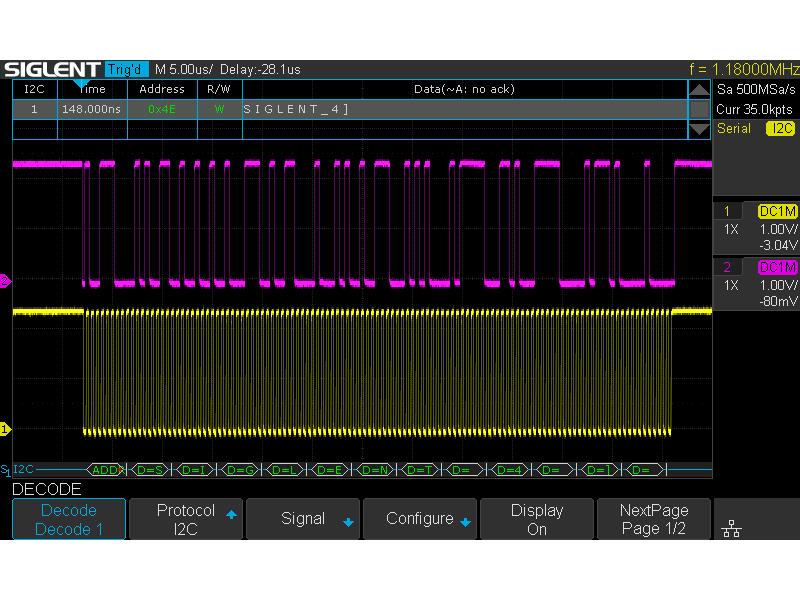
Task: Click the trigger position marker triangle
Action: 81,83
